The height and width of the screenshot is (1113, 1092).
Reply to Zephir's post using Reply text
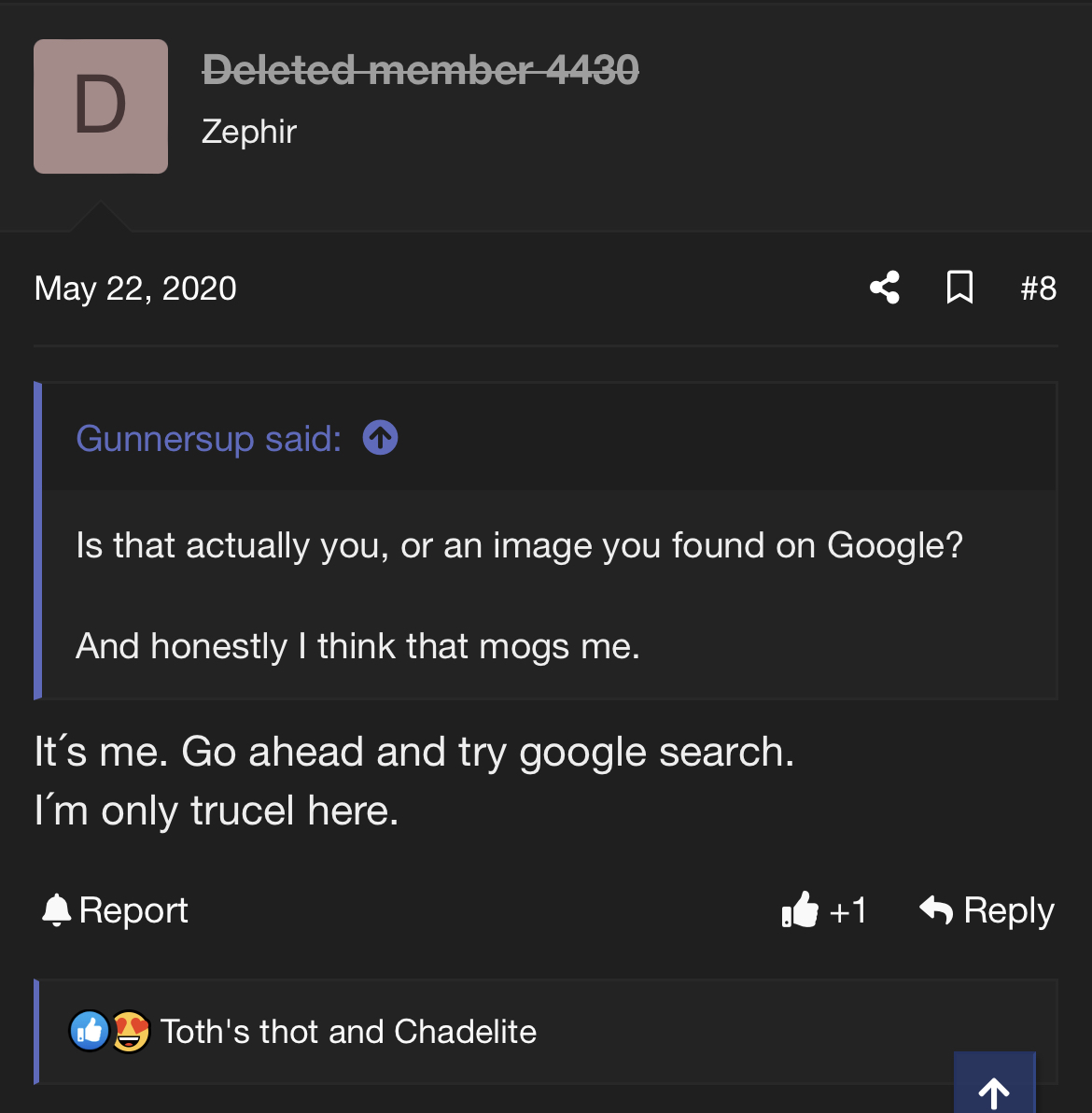1008,910
